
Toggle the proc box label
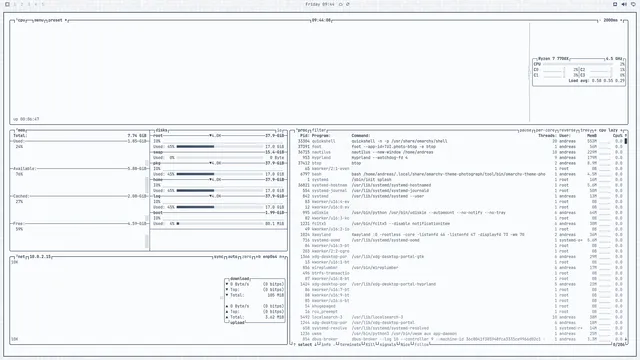pyautogui.click(x=302, y=130)
